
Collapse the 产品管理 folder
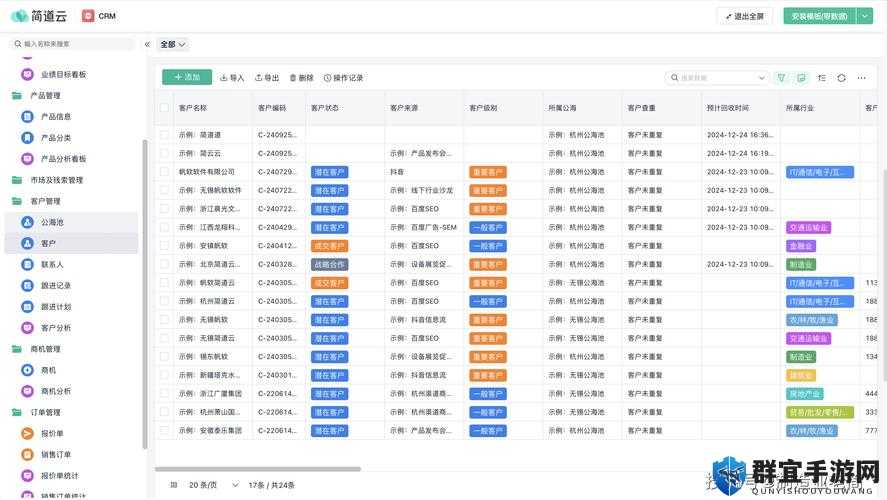(x=17, y=96)
